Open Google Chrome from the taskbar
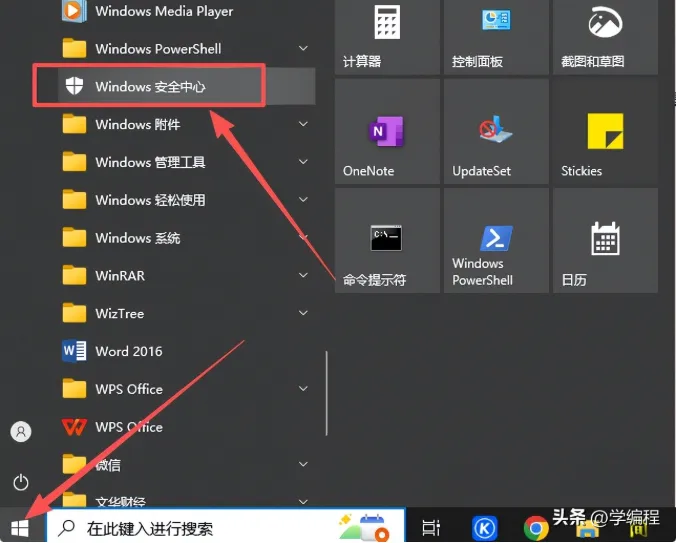Viewport: 676px width, 543px height. pos(535,528)
